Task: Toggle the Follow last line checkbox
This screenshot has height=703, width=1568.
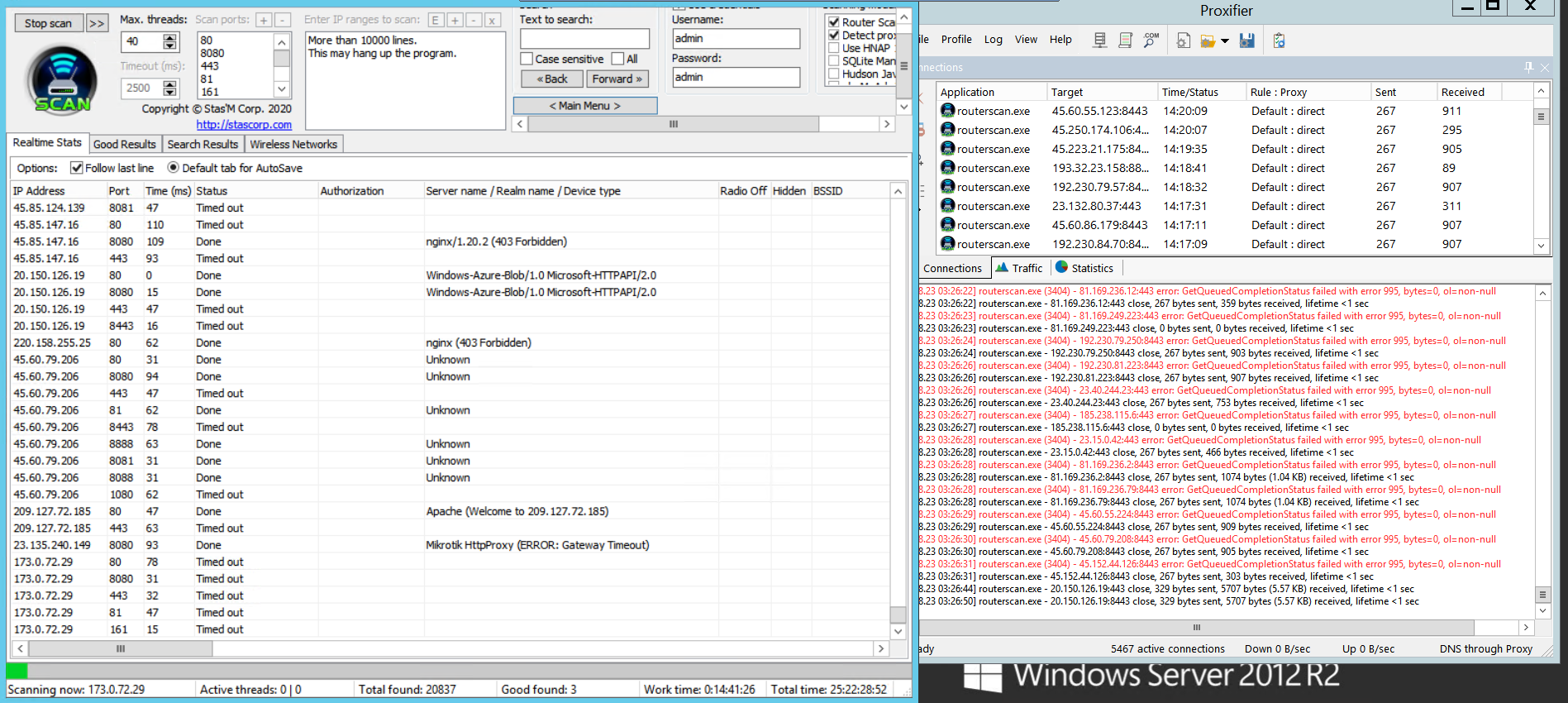Action: (x=77, y=168)
